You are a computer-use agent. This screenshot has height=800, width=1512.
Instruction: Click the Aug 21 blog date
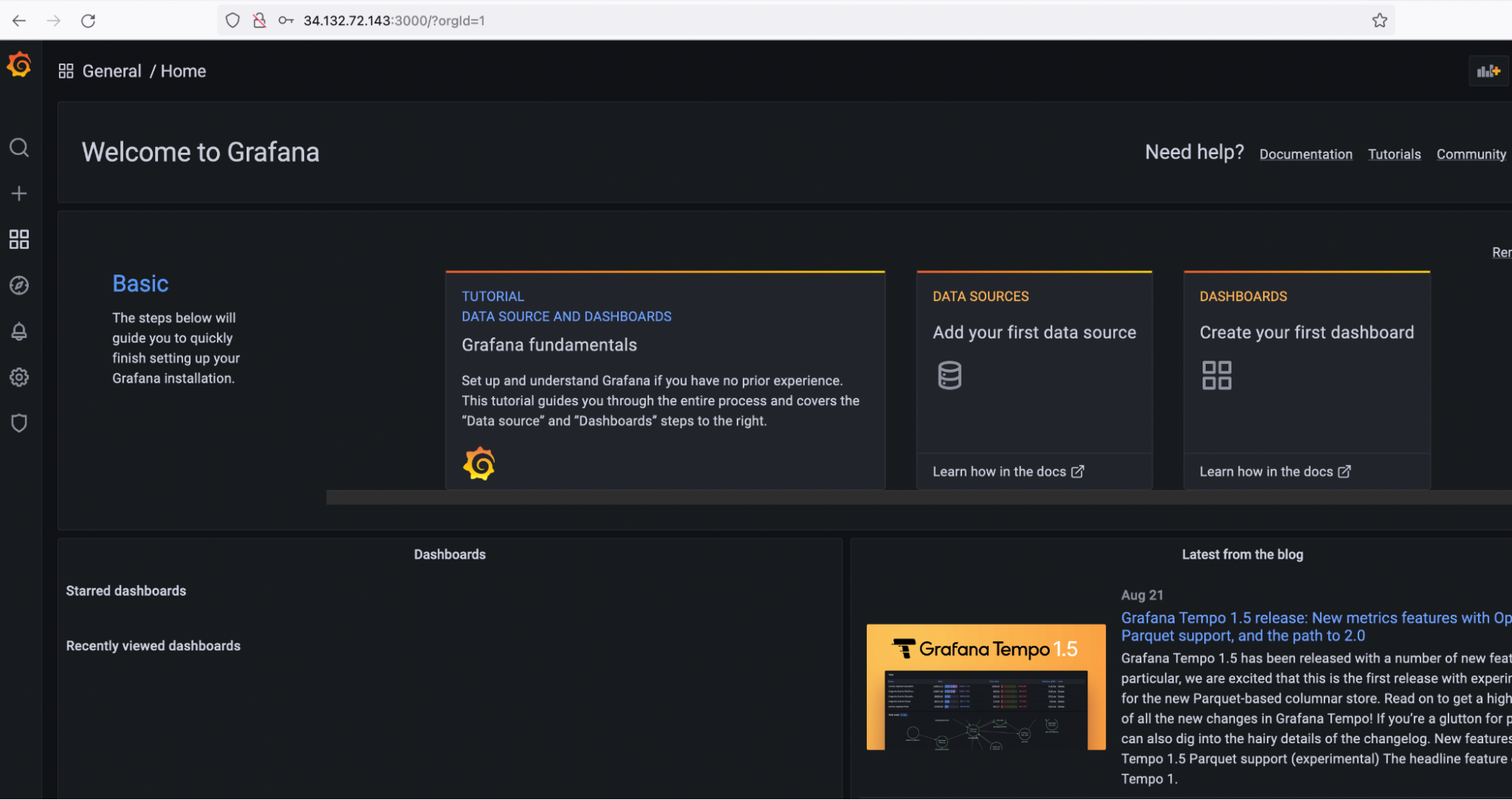1141,595
